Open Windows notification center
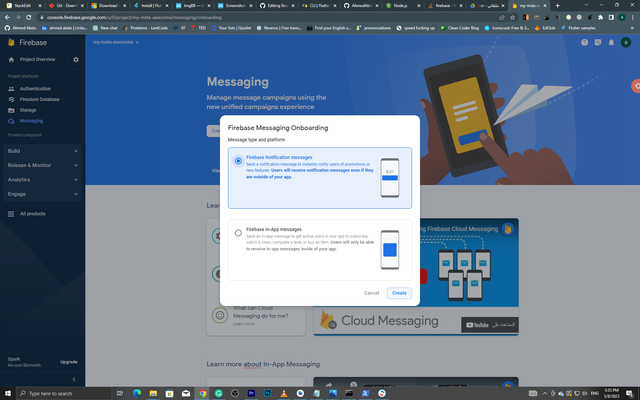The height and width of the screenshot is (400, 640). coord(630,393)
